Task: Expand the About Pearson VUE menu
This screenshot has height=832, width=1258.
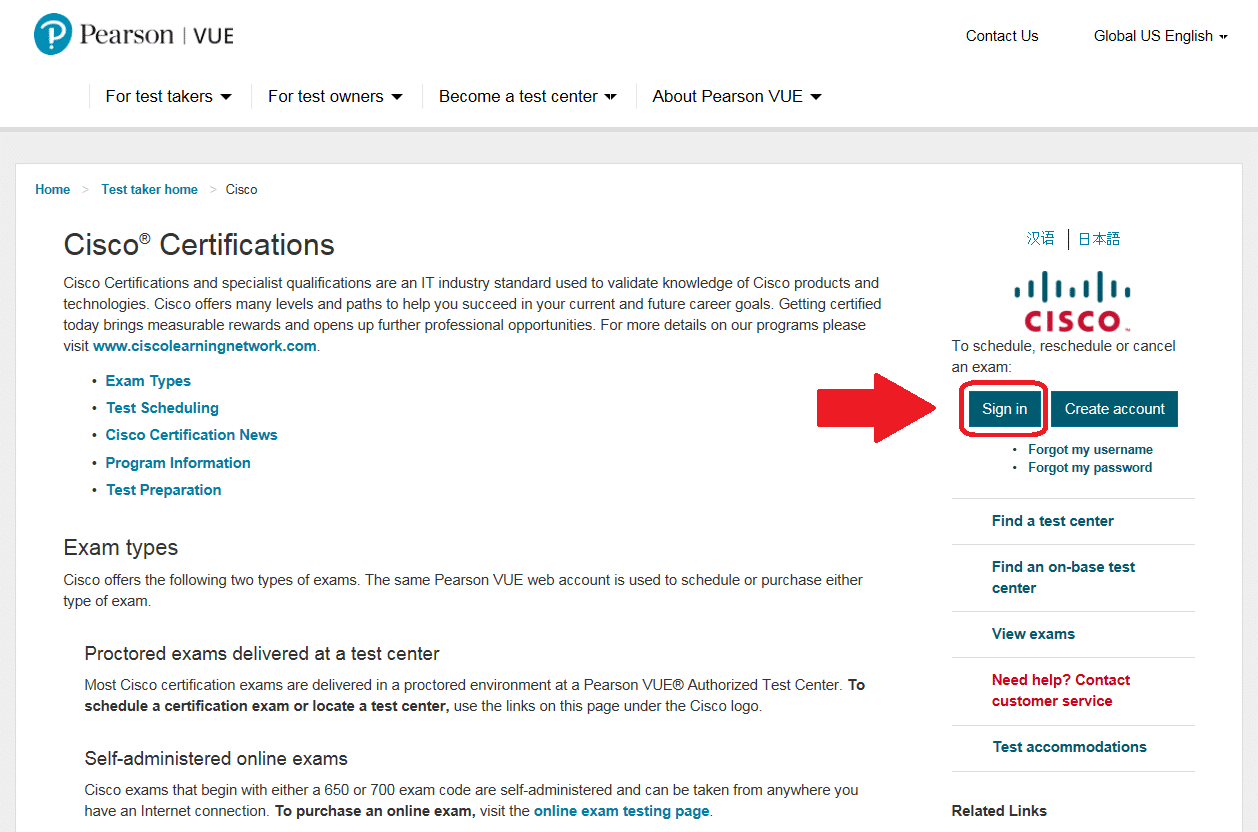Action: [737, 96]
